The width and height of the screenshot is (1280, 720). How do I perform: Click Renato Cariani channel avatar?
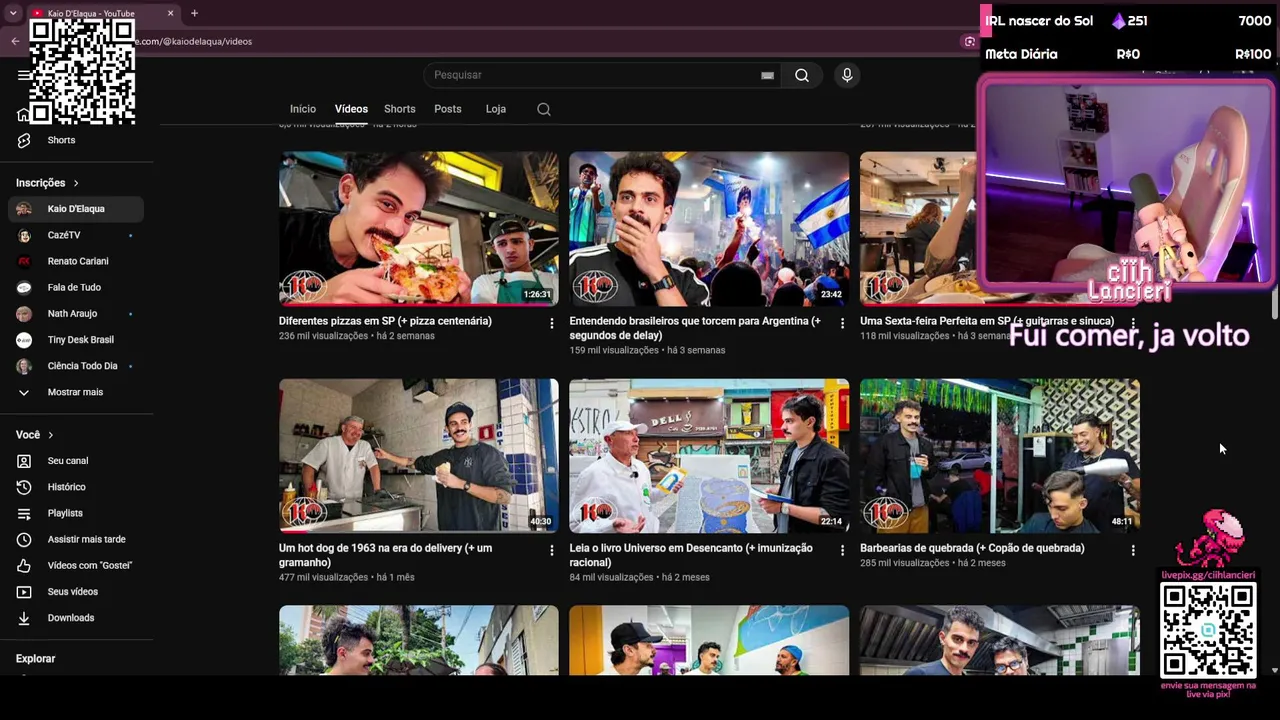coord(24,261)
